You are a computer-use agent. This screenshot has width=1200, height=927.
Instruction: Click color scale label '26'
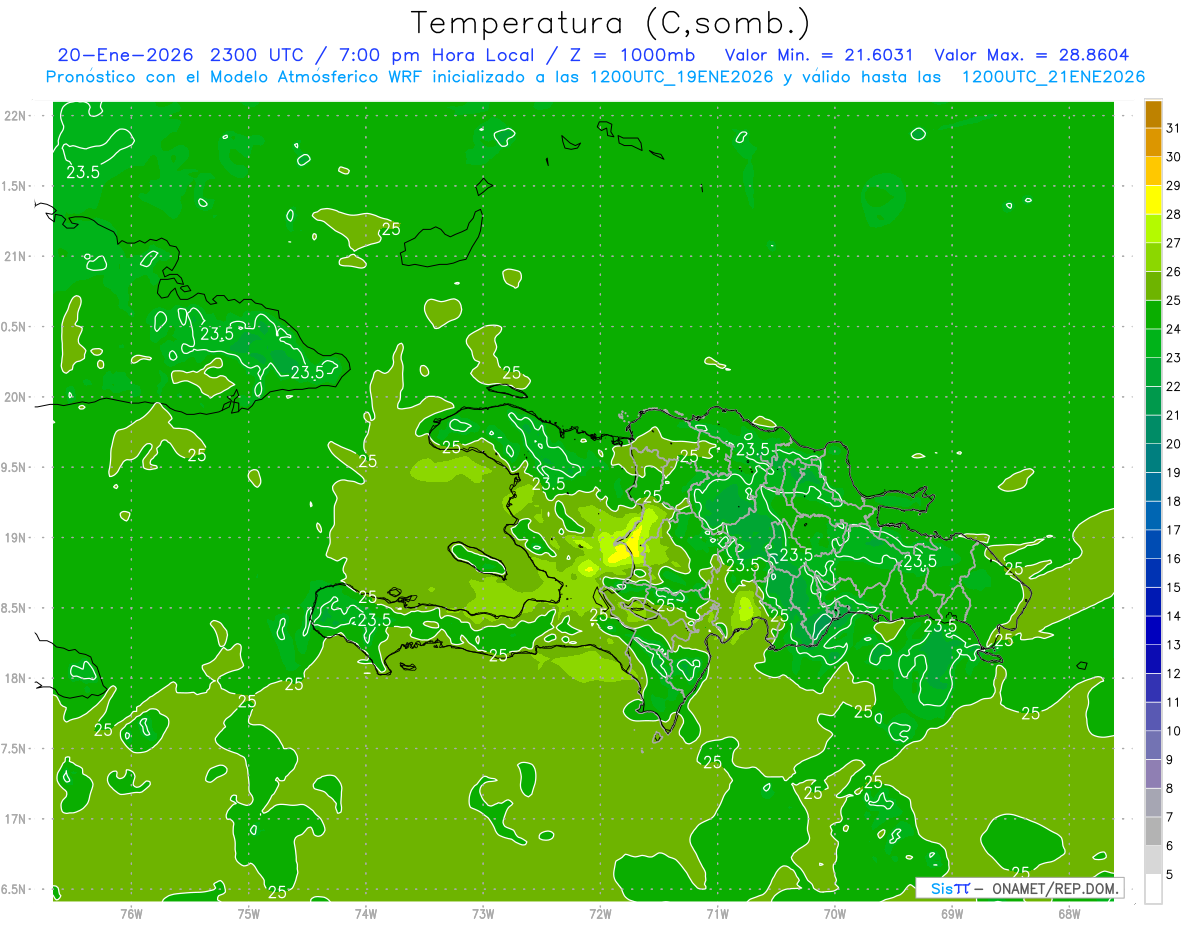(x=1173, y=272)
